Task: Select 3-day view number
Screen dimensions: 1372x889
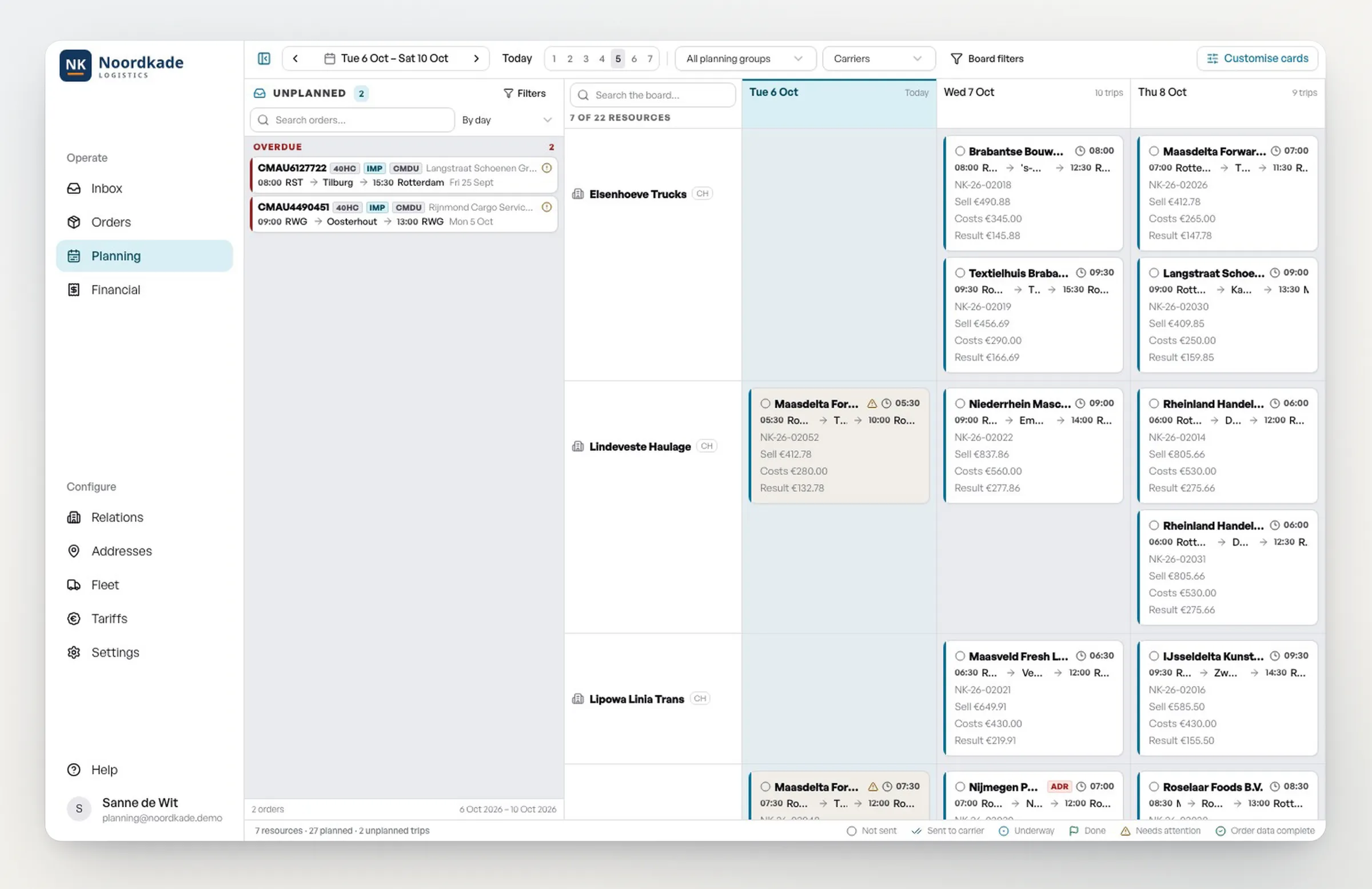Action: [586, 59]
